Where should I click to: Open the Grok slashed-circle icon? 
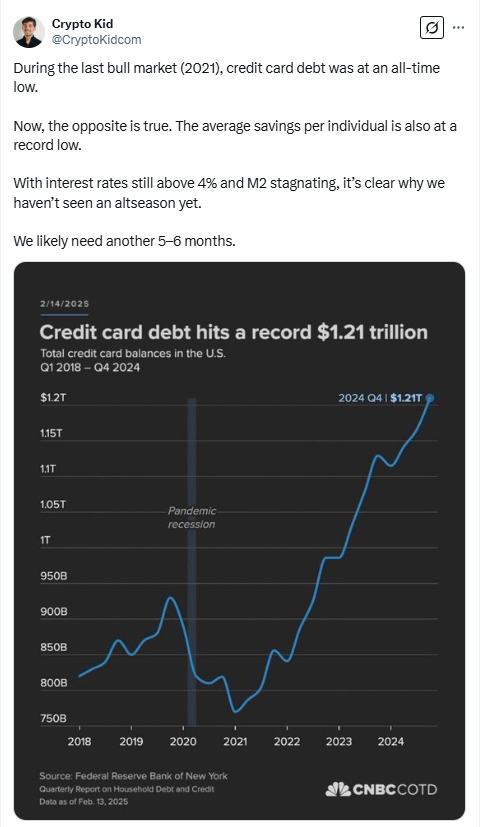(431, 27)
